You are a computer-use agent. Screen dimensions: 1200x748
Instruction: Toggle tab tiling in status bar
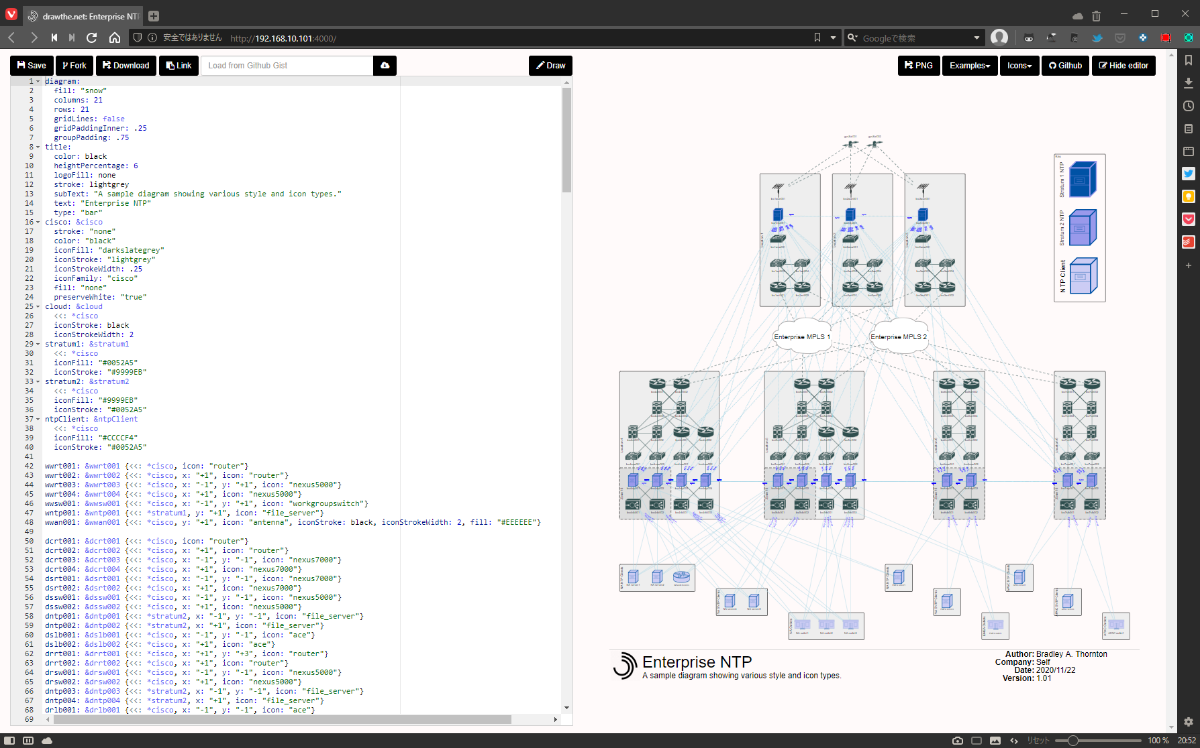point(976,740)
